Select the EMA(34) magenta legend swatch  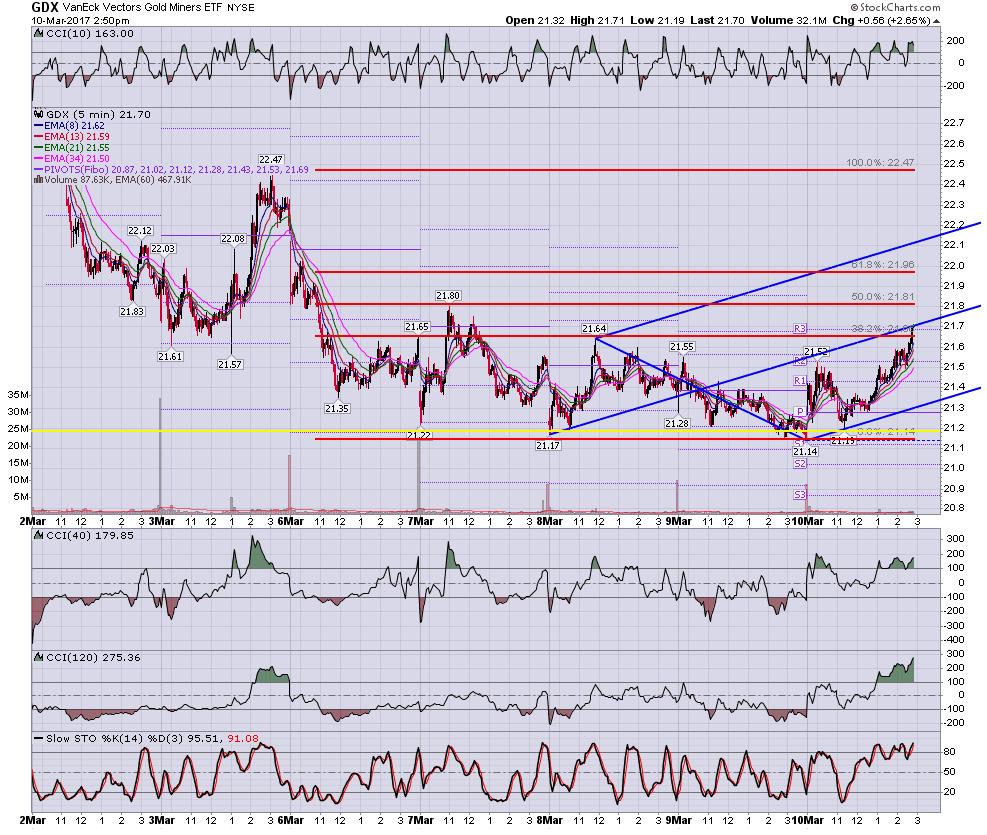tap(38, 159)
